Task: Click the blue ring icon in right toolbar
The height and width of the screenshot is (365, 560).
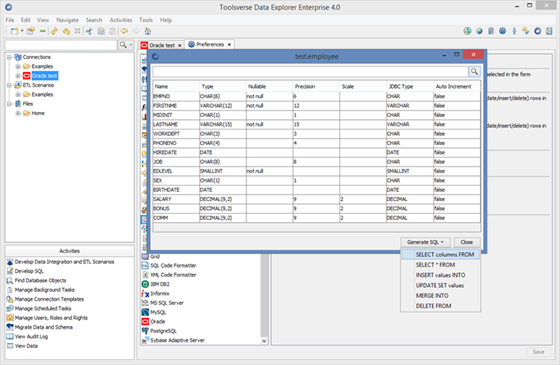Action: click(x=538, y=31)
